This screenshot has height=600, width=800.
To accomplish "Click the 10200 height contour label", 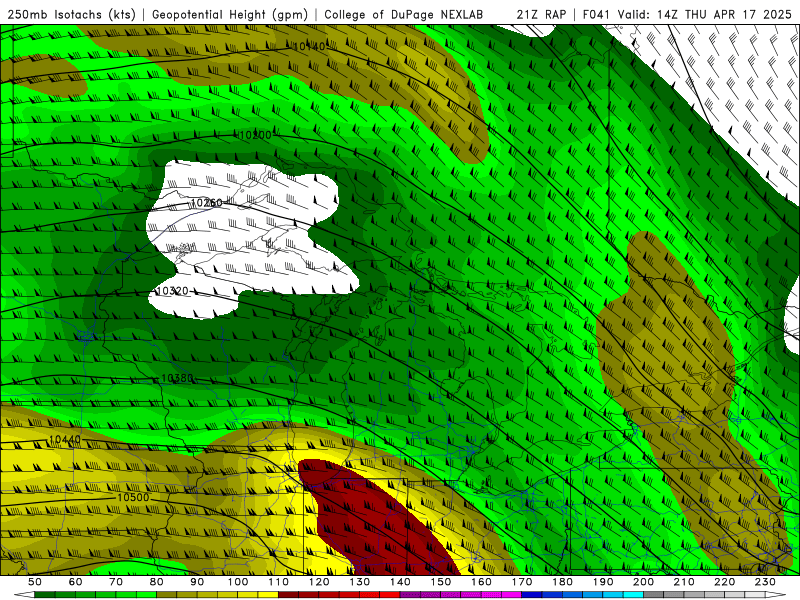I will pyautogui.click(x=255, y=135).
